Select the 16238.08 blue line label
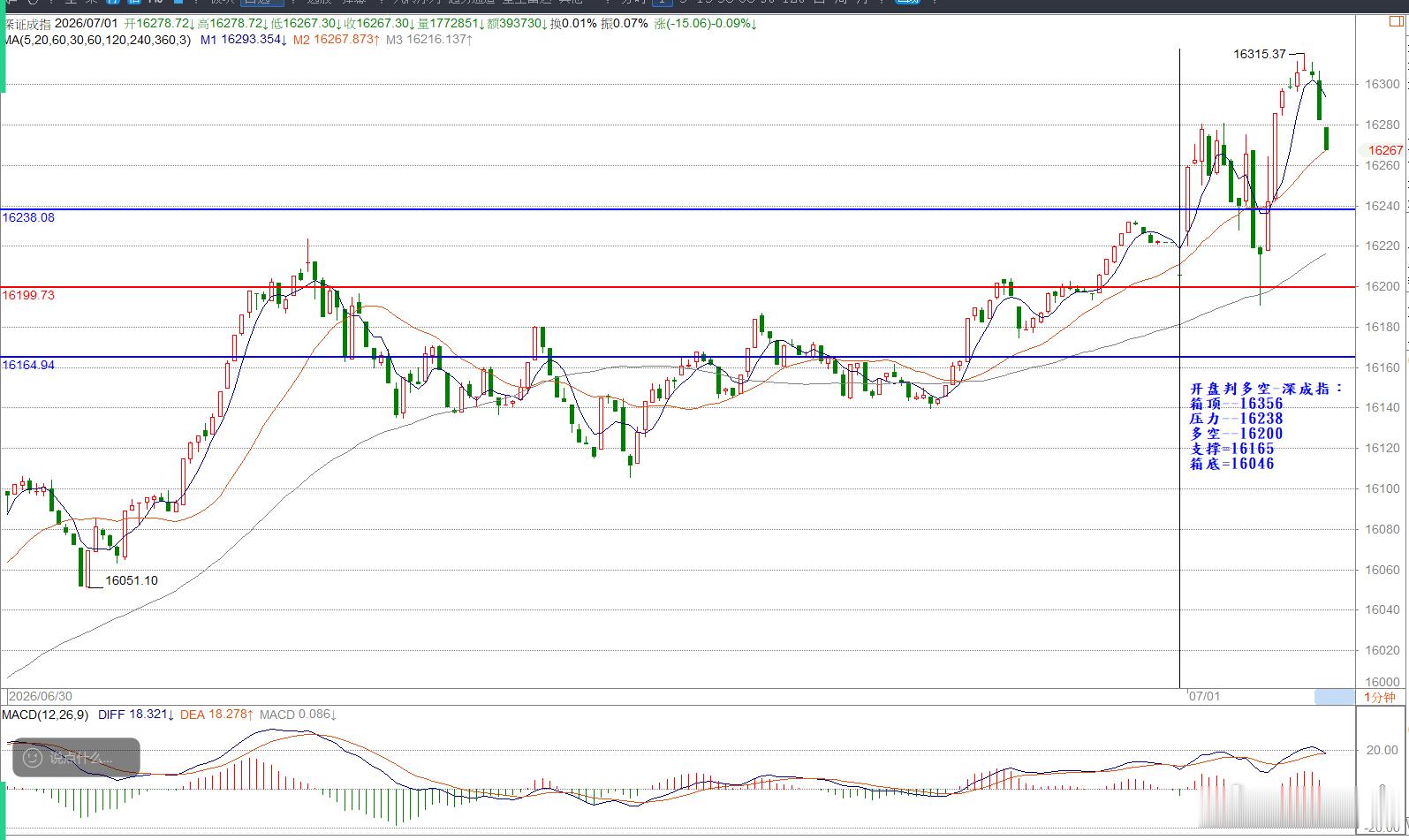 [28, 217]
